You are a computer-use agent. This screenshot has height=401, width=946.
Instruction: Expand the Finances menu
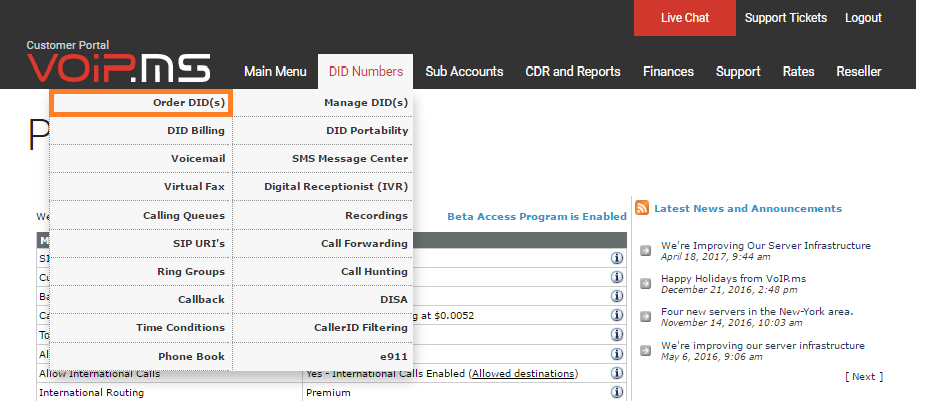click(x=668, y=71)
